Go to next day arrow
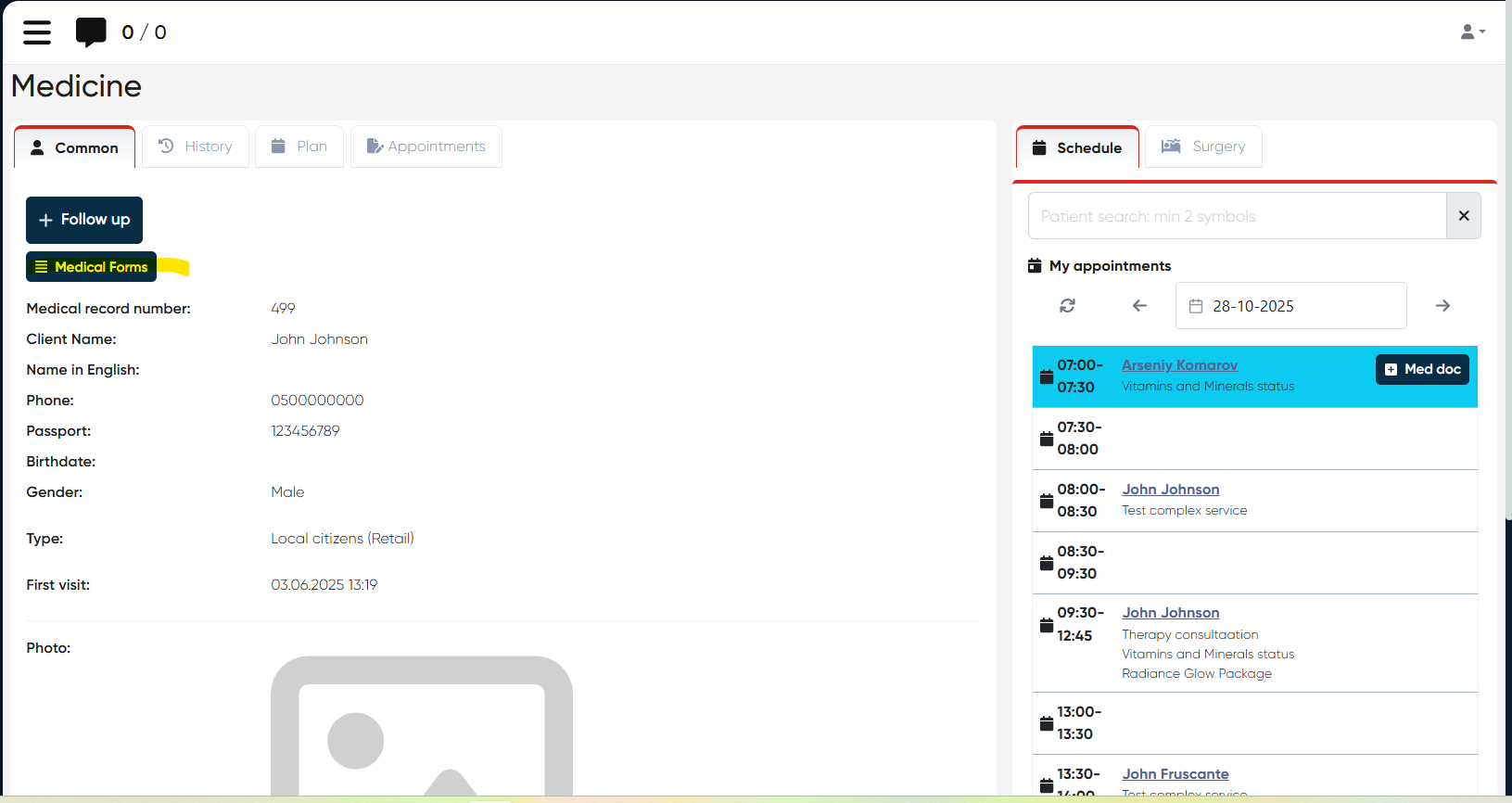Image resolution: width=1512 pixels, height=803 pixels. (1442, 306)
